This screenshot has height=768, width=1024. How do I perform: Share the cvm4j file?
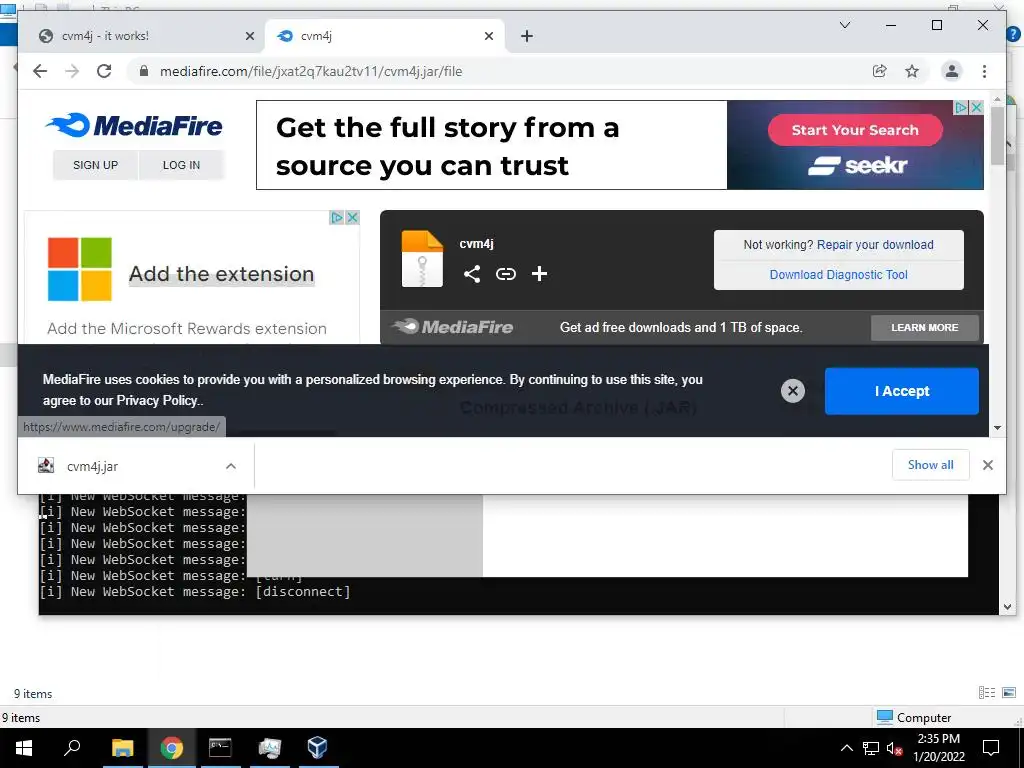coord(472,274)
